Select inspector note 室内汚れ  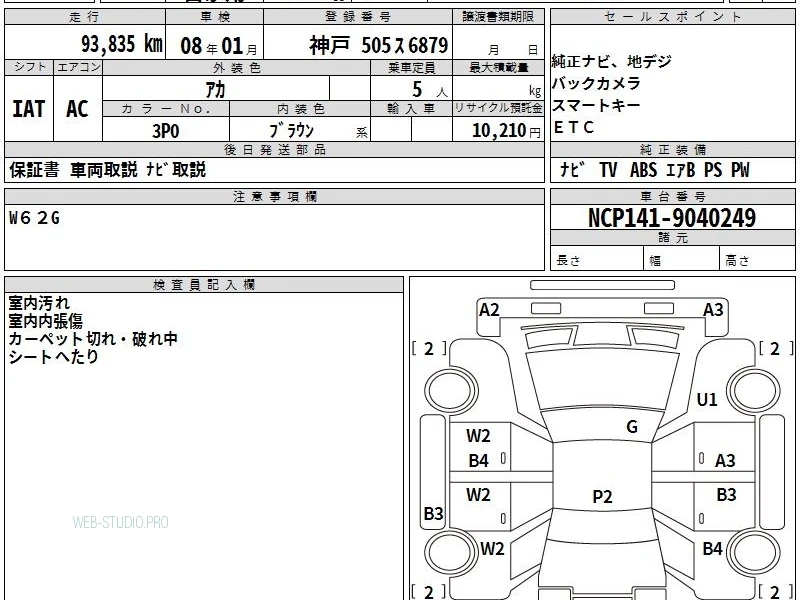tap(39, 303)
